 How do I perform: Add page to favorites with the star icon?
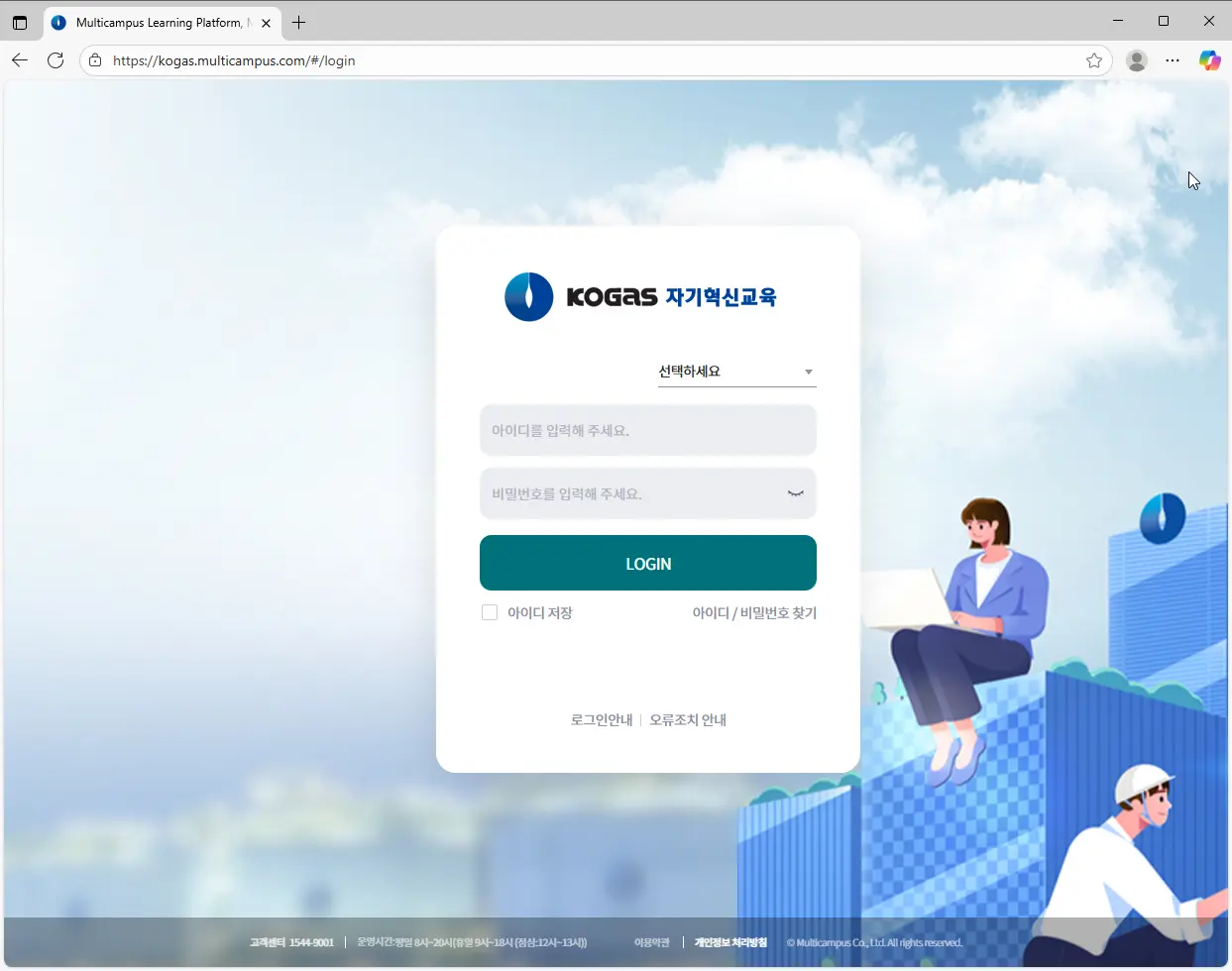coord(1094,60)
